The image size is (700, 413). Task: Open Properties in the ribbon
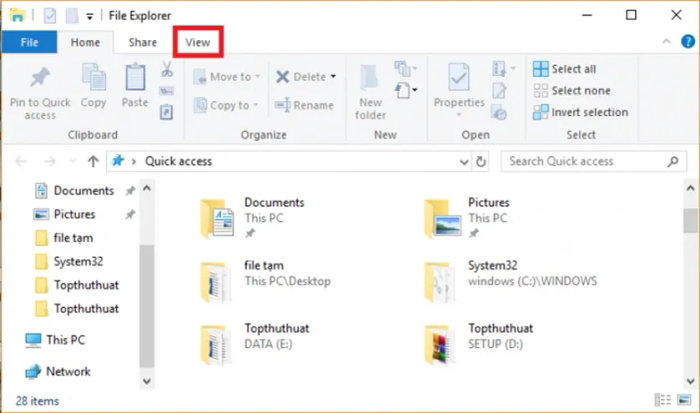tap(459, 85)
